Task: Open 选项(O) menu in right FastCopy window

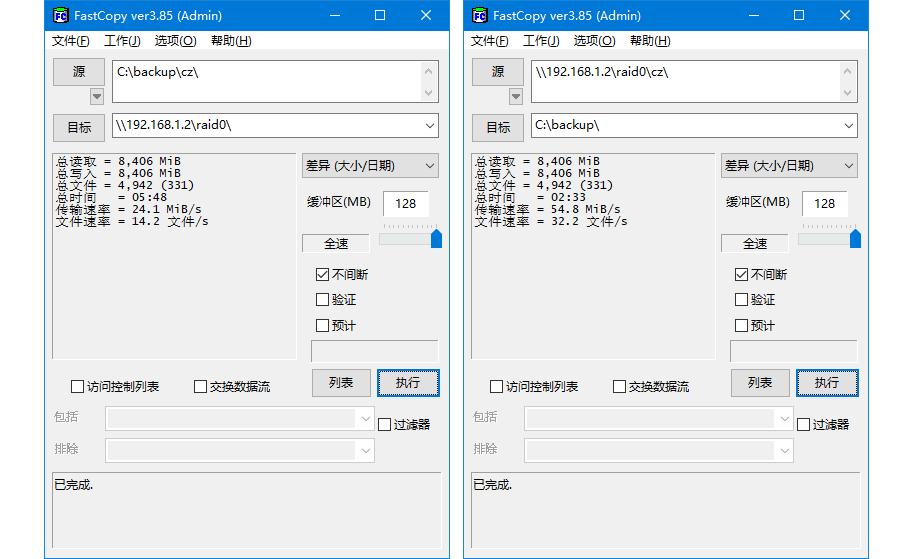Action: click(595, 41)
